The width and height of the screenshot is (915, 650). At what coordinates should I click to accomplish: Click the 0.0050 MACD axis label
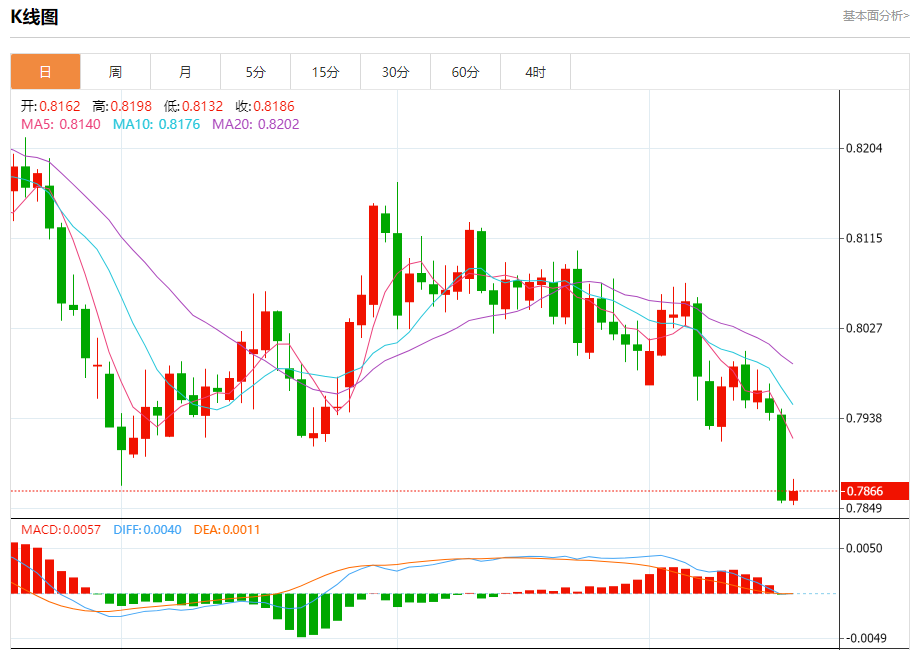(x=864, y=548)
